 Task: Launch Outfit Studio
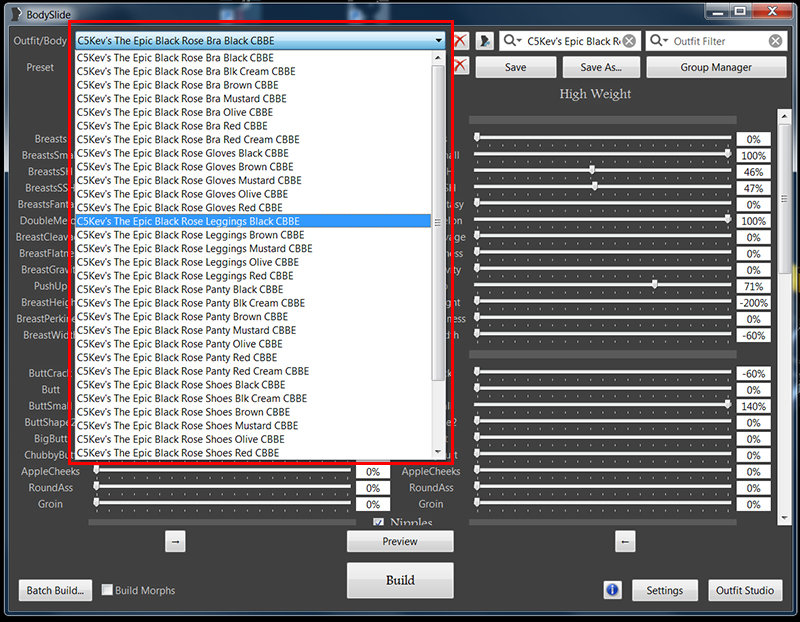(x=745, y=590)
